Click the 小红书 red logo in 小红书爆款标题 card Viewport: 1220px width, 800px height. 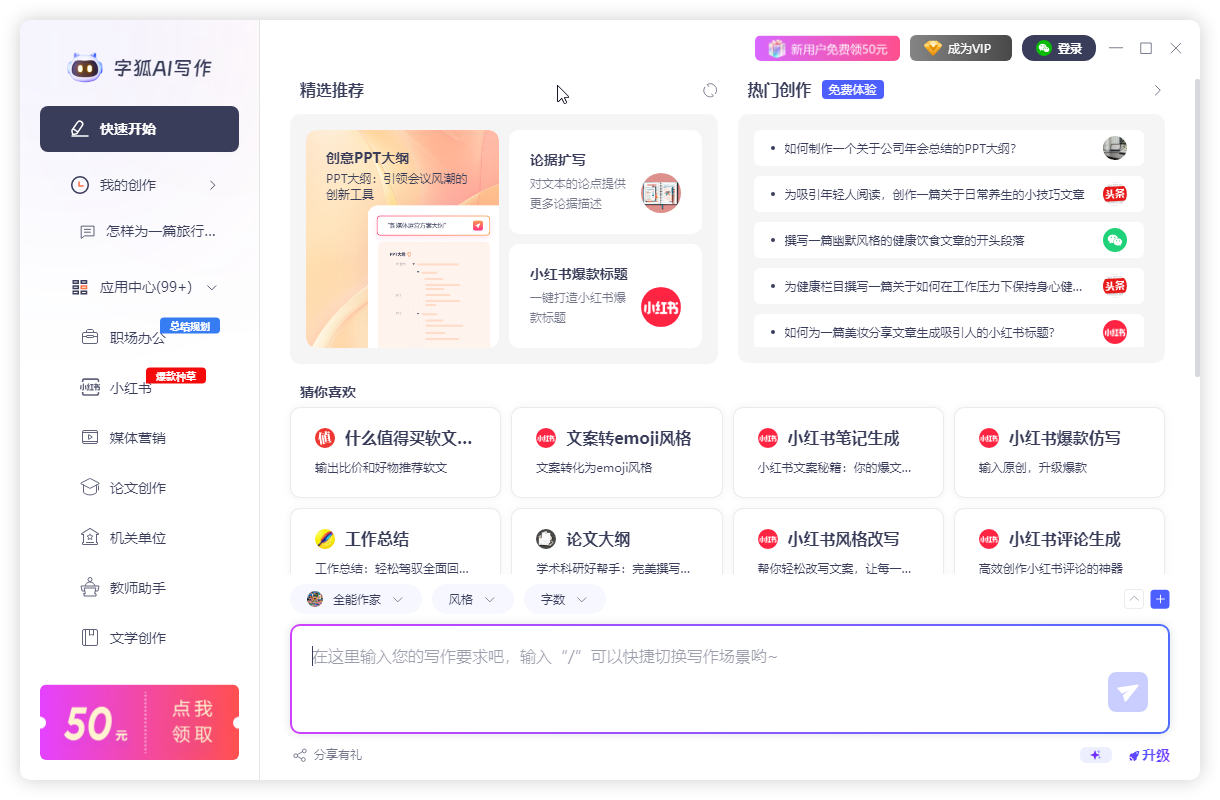661,307
